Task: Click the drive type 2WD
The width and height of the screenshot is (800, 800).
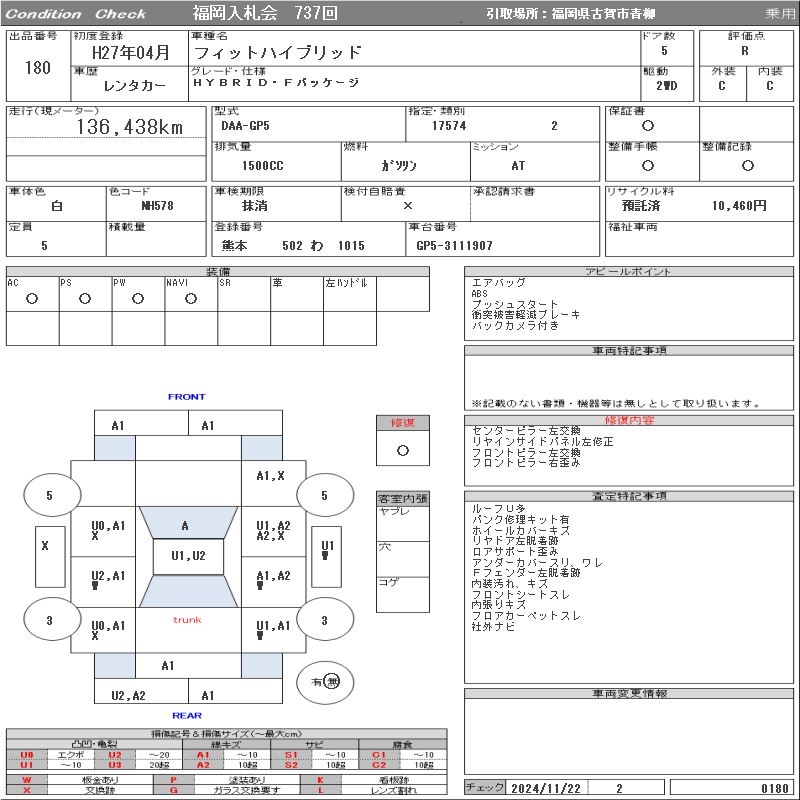Action: click(667, 86)
